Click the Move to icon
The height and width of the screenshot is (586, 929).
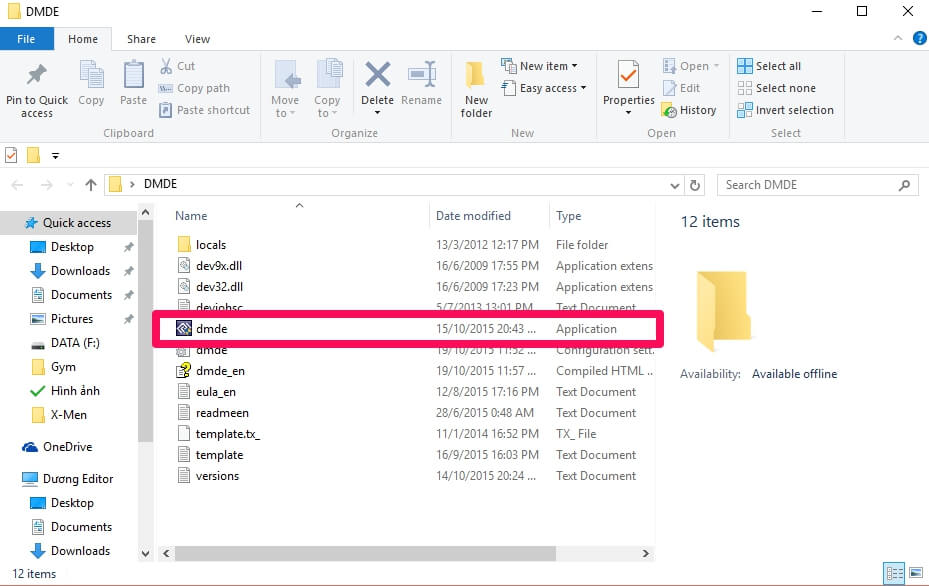click(x=287, y=75)
